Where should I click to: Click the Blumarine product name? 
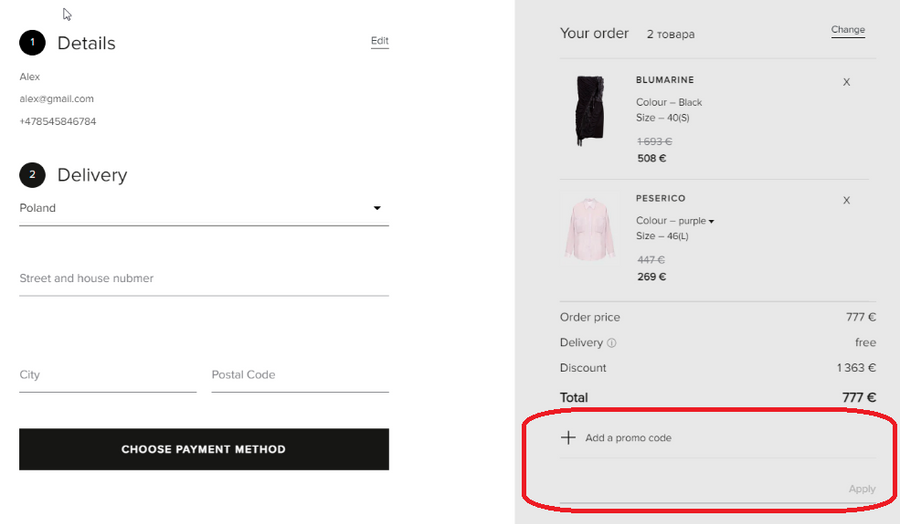click(664, 80)
